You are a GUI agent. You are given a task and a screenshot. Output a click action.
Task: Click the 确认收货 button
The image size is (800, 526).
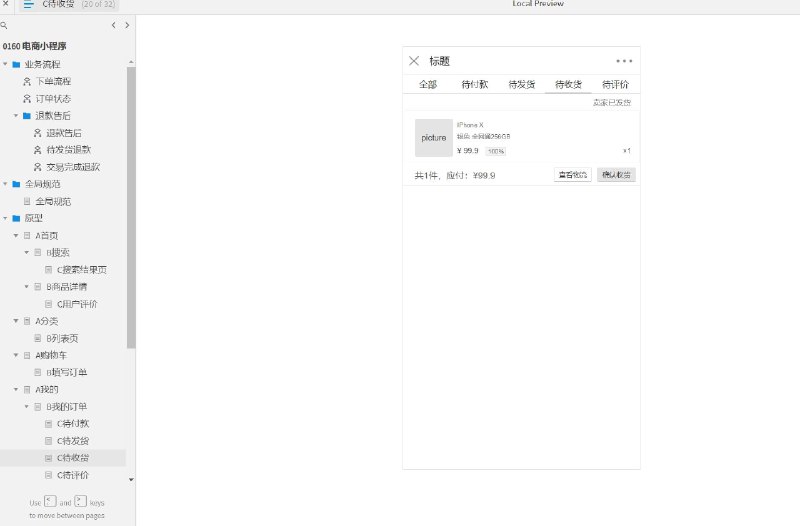[x=616, y=175]
